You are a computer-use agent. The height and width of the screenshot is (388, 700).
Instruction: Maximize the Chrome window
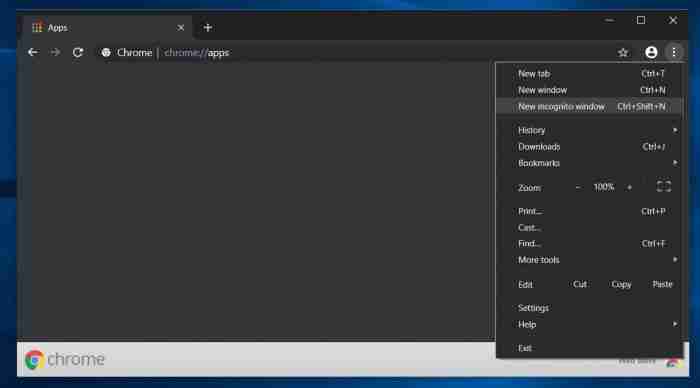(641, 21)
